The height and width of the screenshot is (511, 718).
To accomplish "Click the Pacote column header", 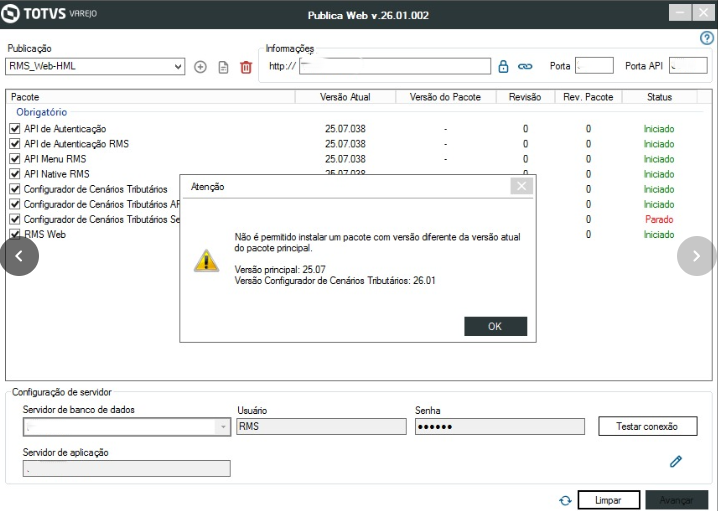I will click(150, 97).
